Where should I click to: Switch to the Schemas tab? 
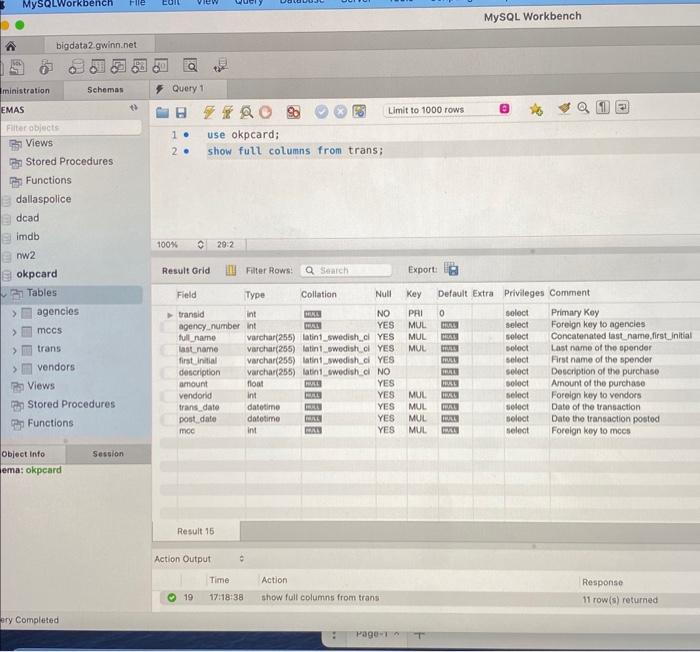tap(105, 90)
